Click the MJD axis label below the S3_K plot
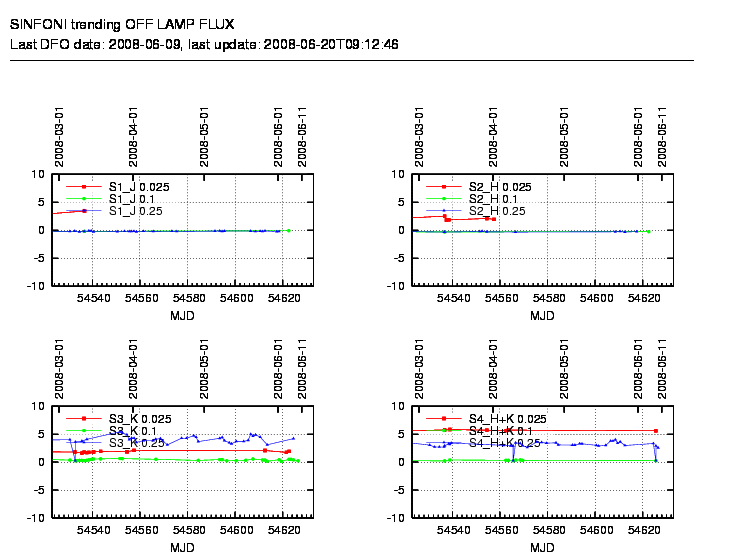 tap(182, 548)
